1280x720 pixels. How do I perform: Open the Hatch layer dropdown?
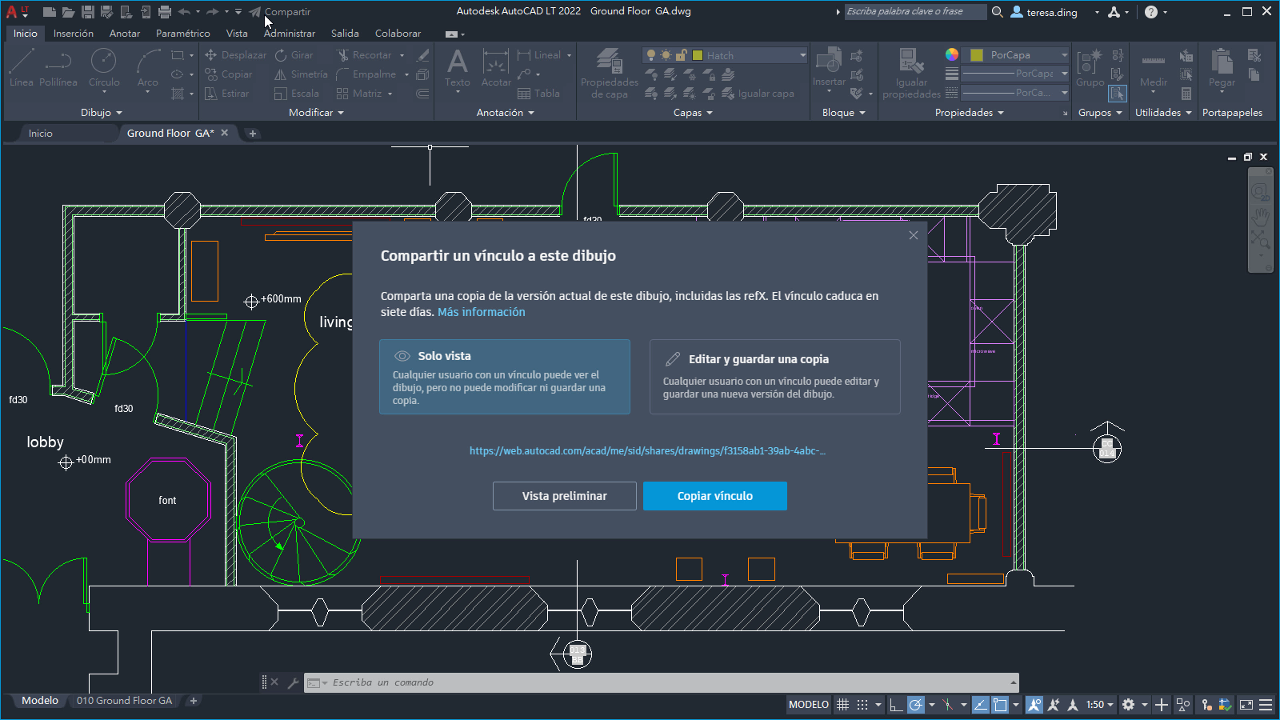[x=749, y=56]
